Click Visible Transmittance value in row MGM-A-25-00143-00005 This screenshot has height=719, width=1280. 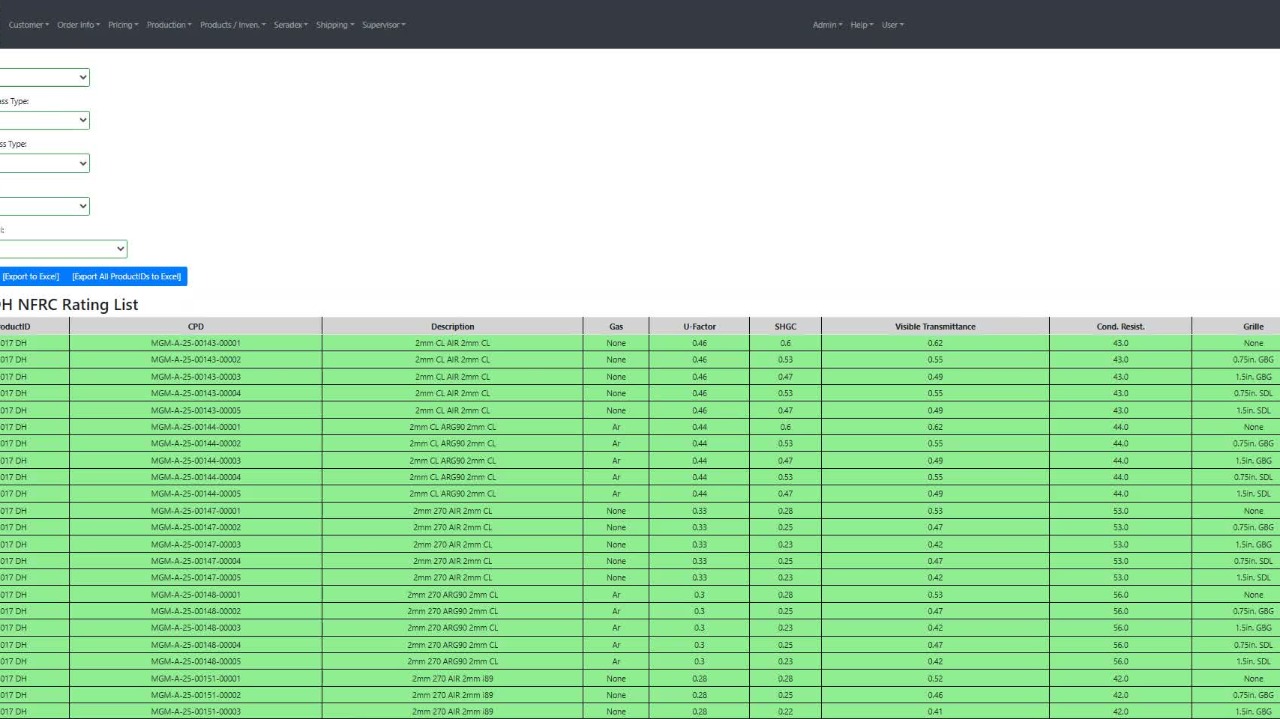[x=935, y=410]
